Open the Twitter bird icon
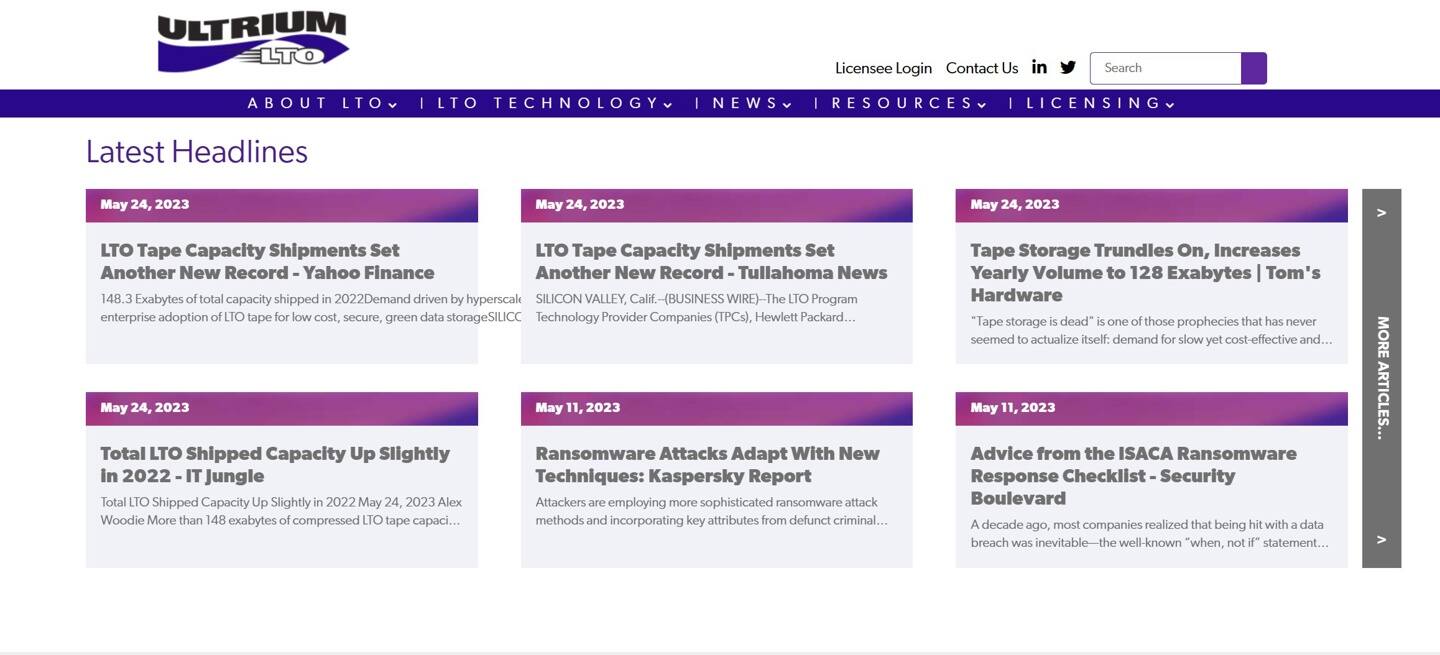This screenshot has height=655, width=1440. click(1068, 67)
